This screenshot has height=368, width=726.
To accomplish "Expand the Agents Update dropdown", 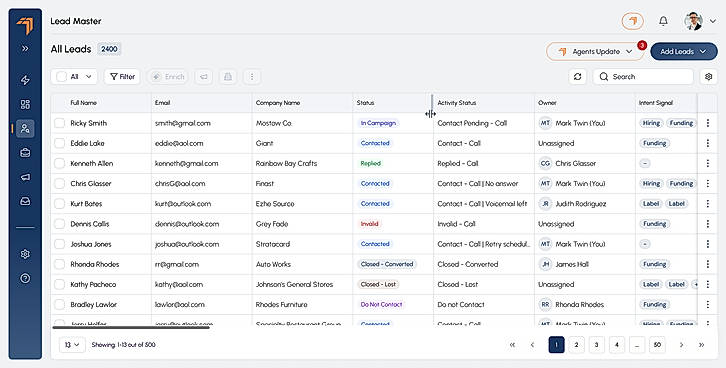I will click(595, 51).
